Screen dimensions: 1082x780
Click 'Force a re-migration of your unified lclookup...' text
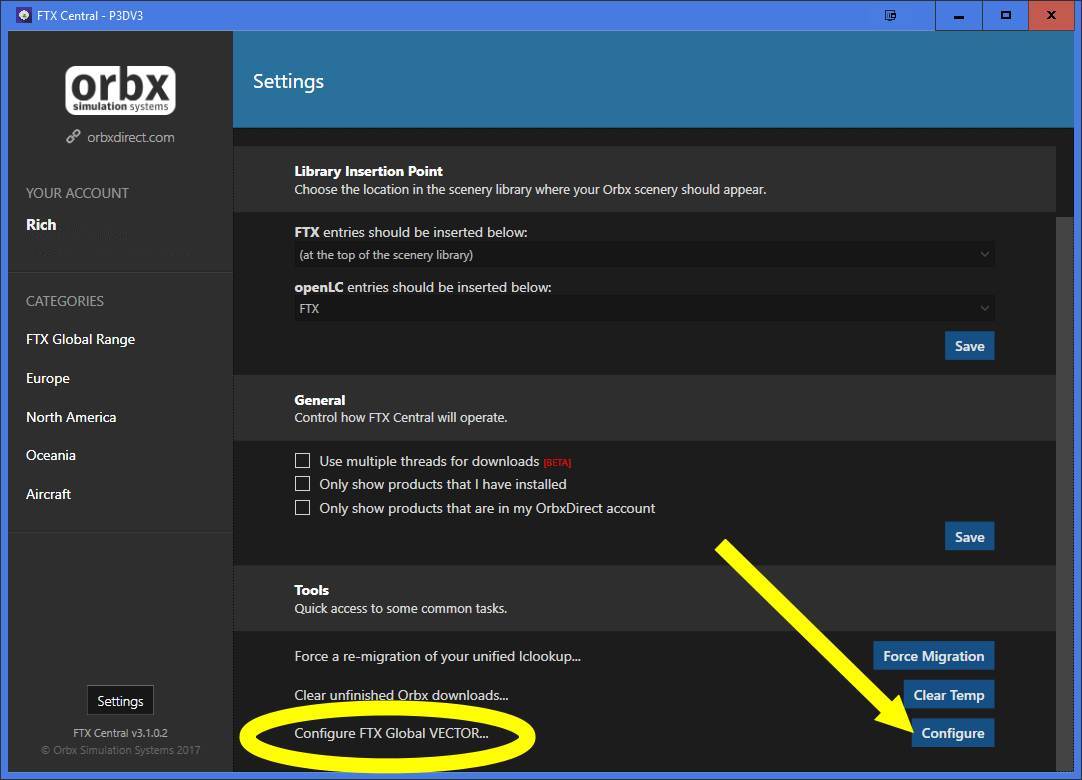pyautogui.click(x=437, y=656)
